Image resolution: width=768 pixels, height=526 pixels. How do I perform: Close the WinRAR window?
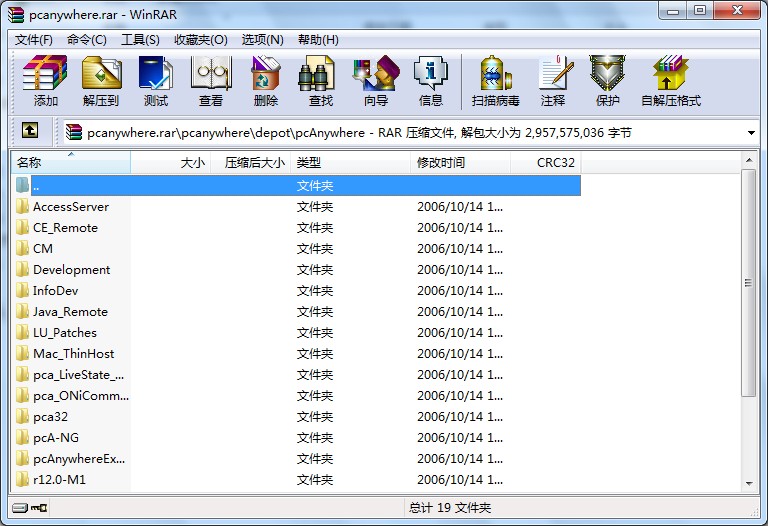(738, 11)
